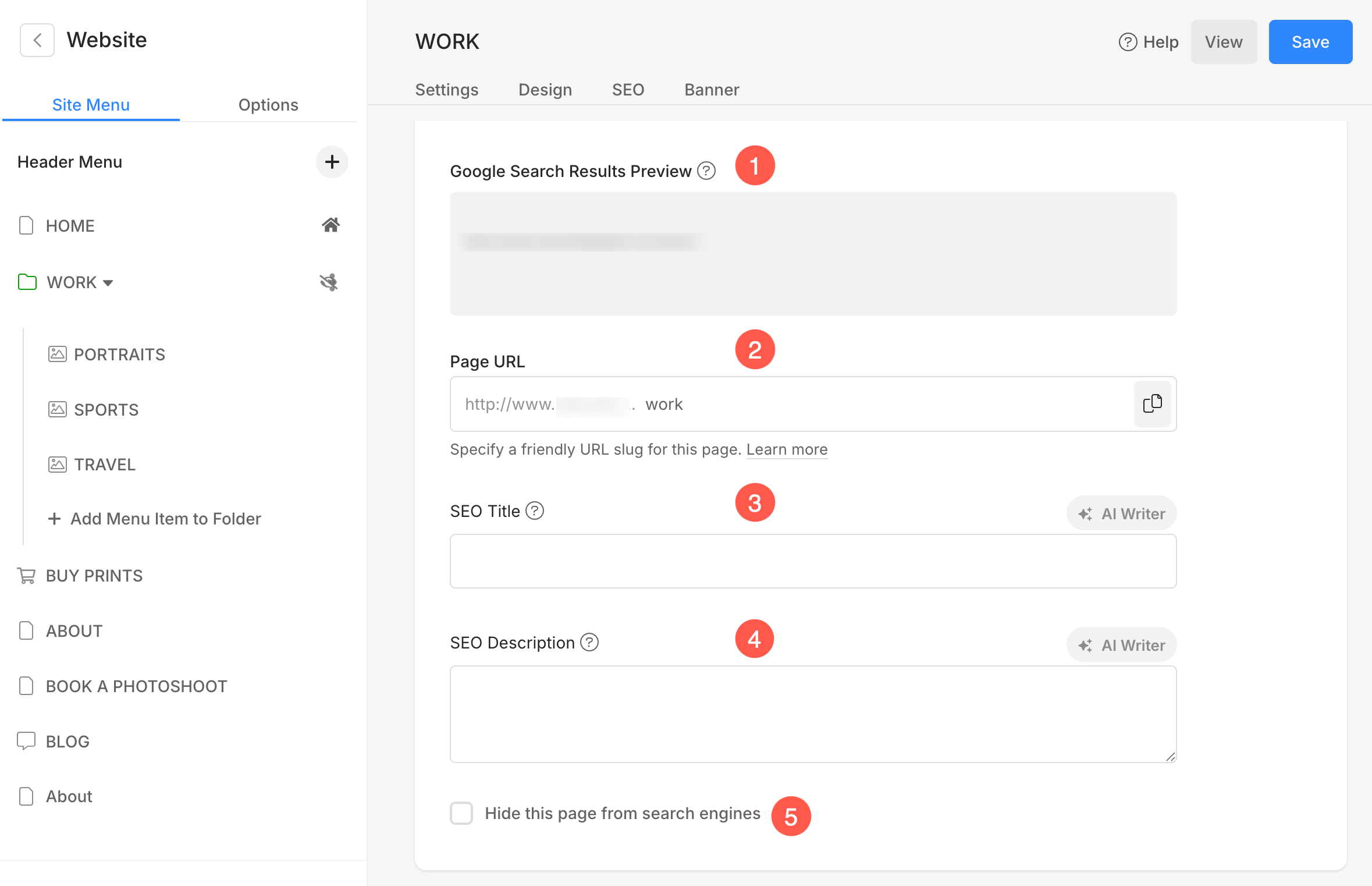This screenshot has width=1372, height=886.
Task: Click inside the SEO Description textarea
Action: click(x=813, y=714)
